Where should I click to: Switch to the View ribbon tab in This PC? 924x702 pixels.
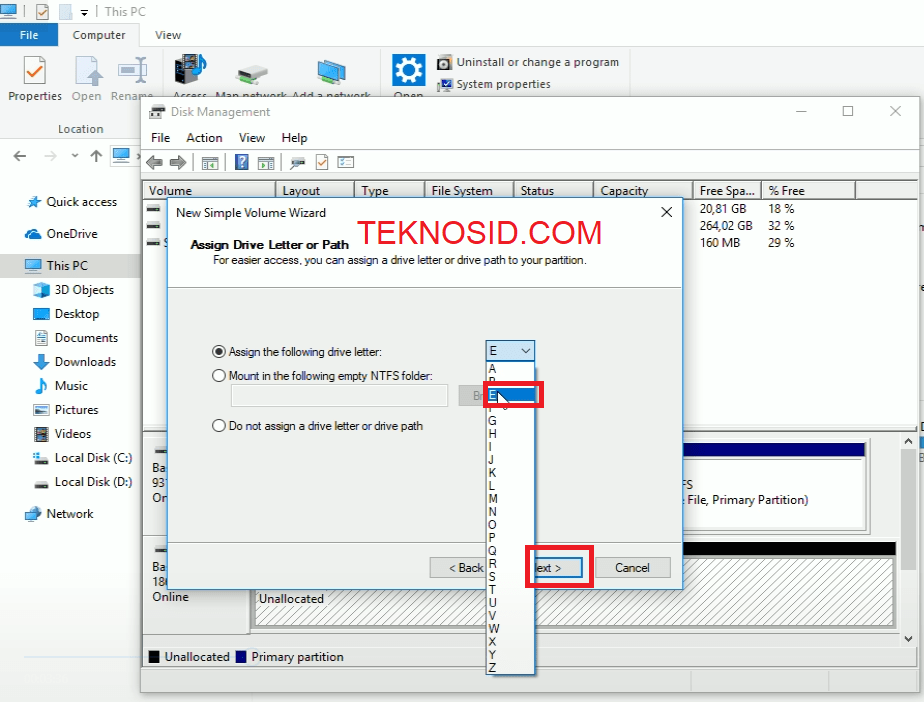coord(168,35)
